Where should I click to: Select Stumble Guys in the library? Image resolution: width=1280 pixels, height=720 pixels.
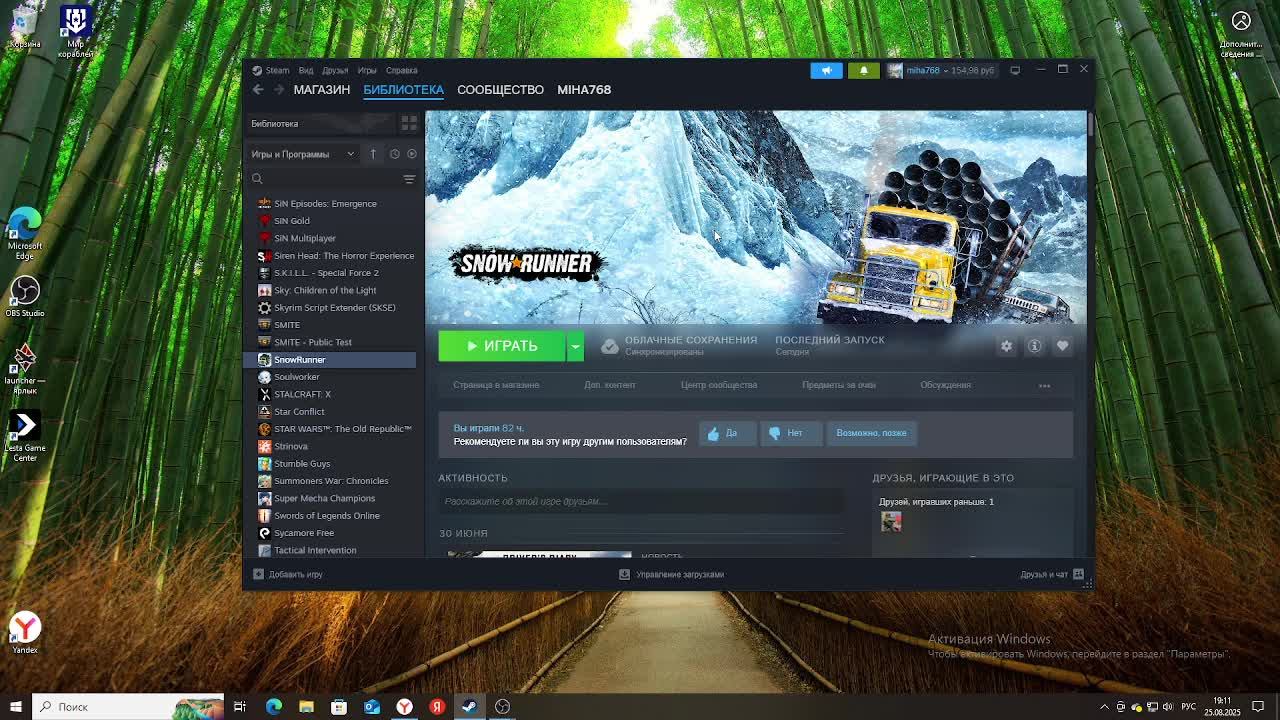pos(332,464)
